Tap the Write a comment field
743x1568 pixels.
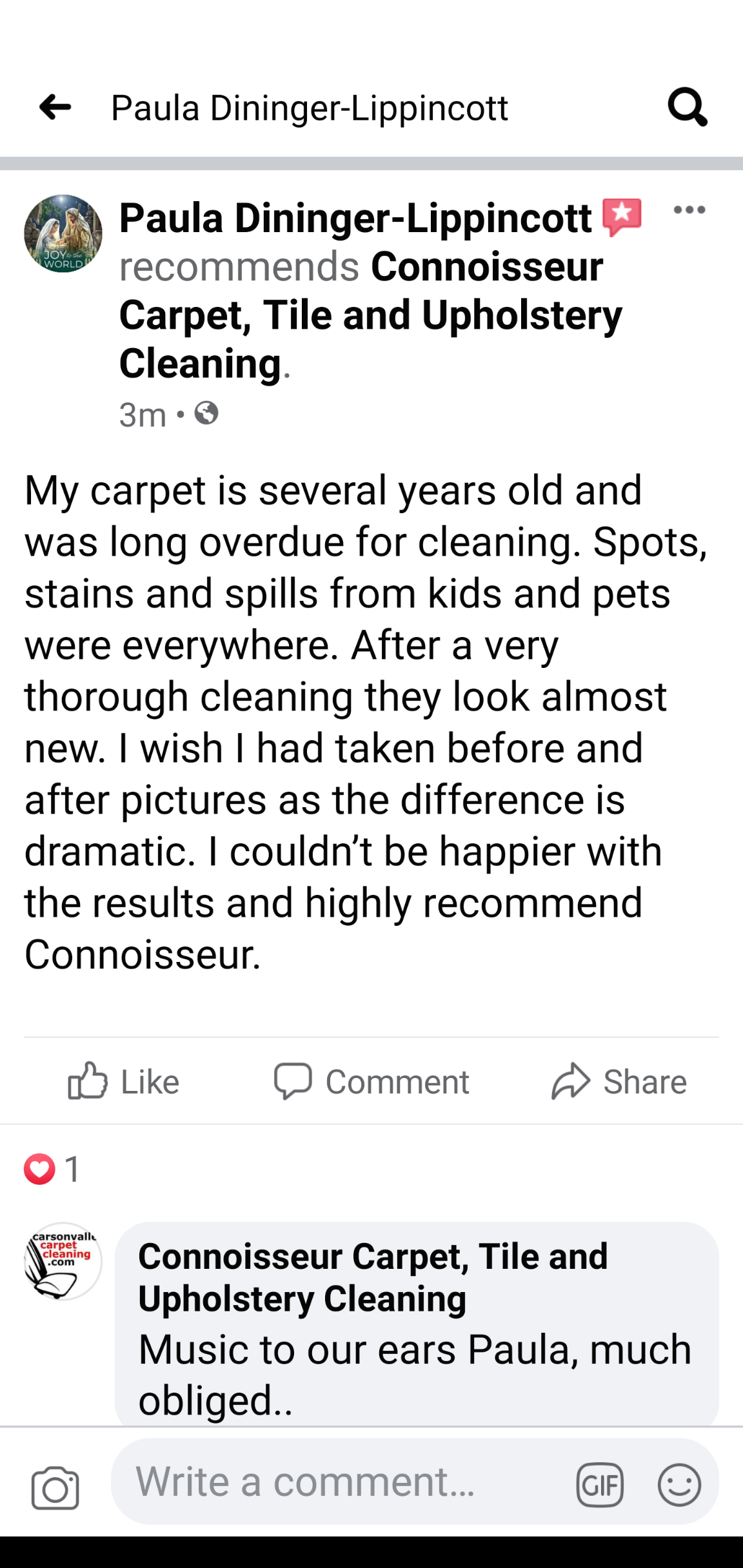point(342,1482)
